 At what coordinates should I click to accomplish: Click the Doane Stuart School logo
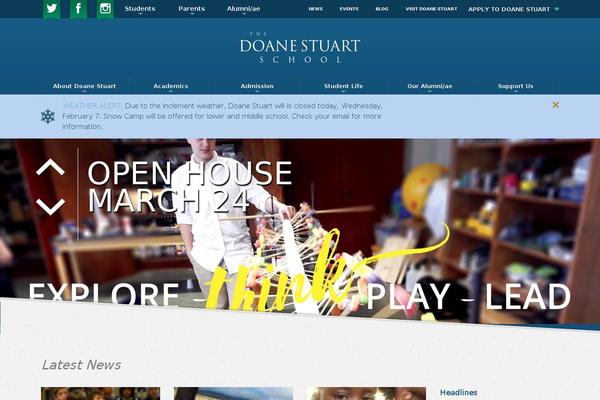point(300,48)
